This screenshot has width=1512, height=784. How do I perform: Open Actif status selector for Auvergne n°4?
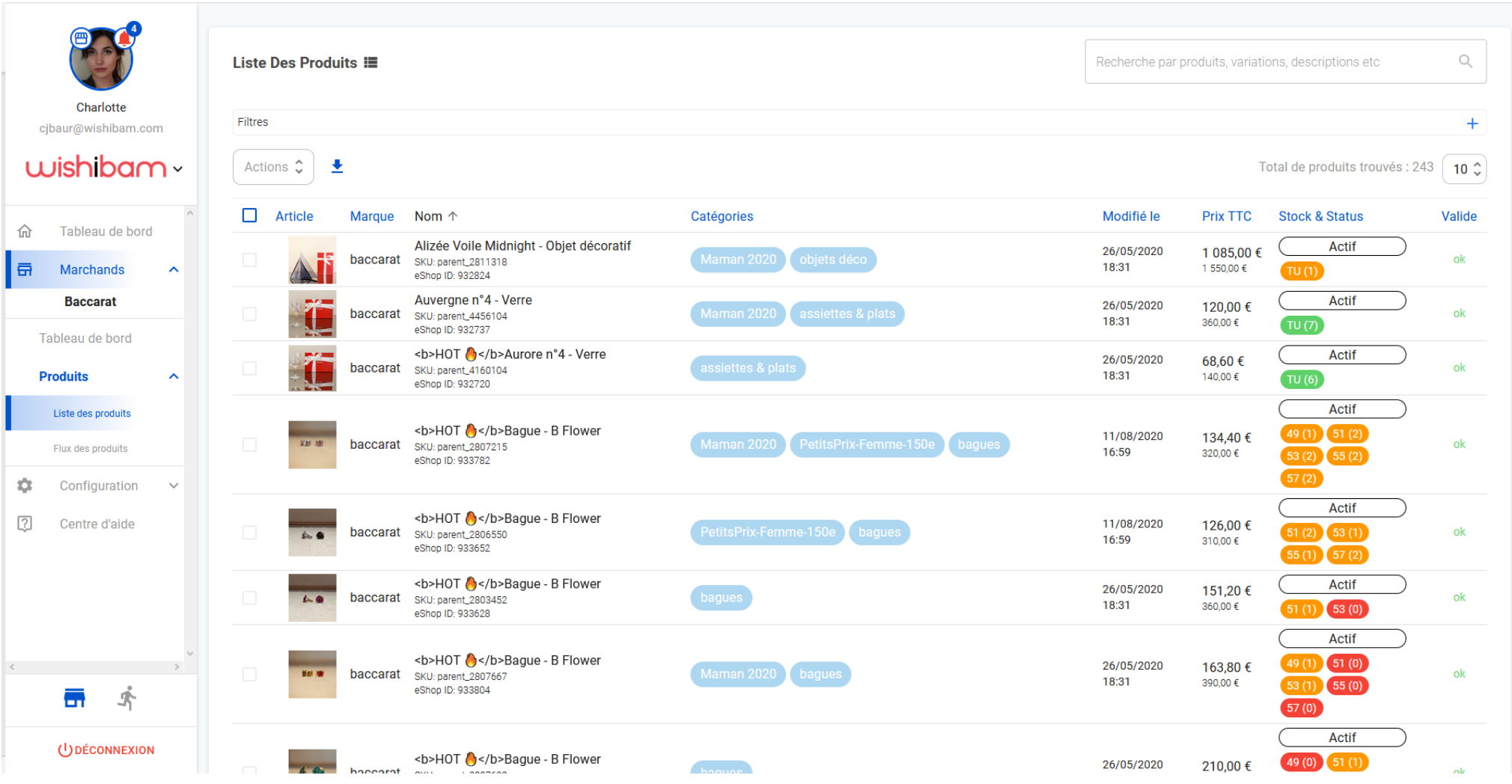(x=1342, y=301)
